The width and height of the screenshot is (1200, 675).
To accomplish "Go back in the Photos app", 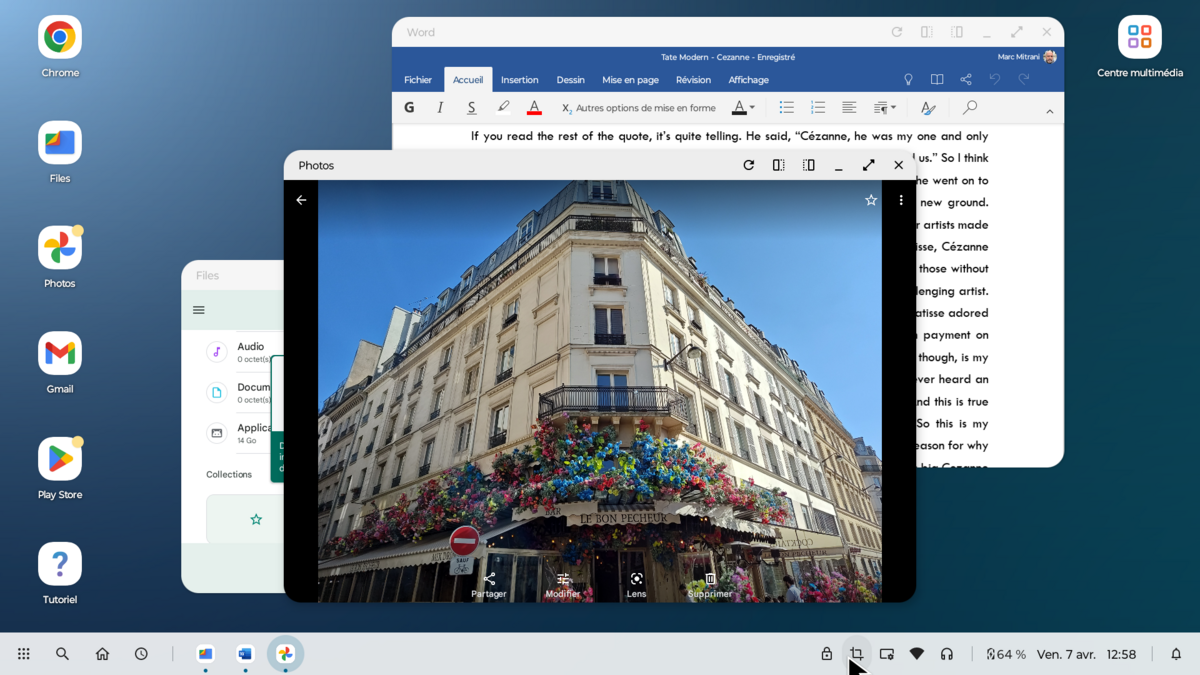I will (x=301, y=200).
